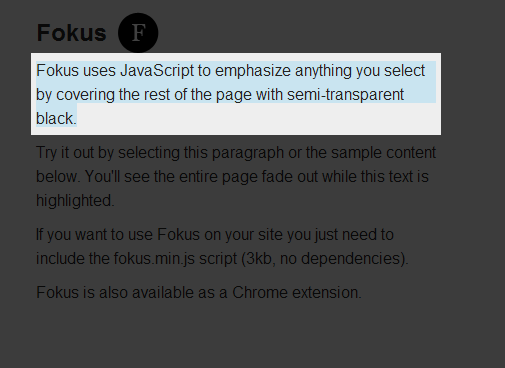Open the fokus.min.js script link
505x368 pixels.
(x=154, y=258)
